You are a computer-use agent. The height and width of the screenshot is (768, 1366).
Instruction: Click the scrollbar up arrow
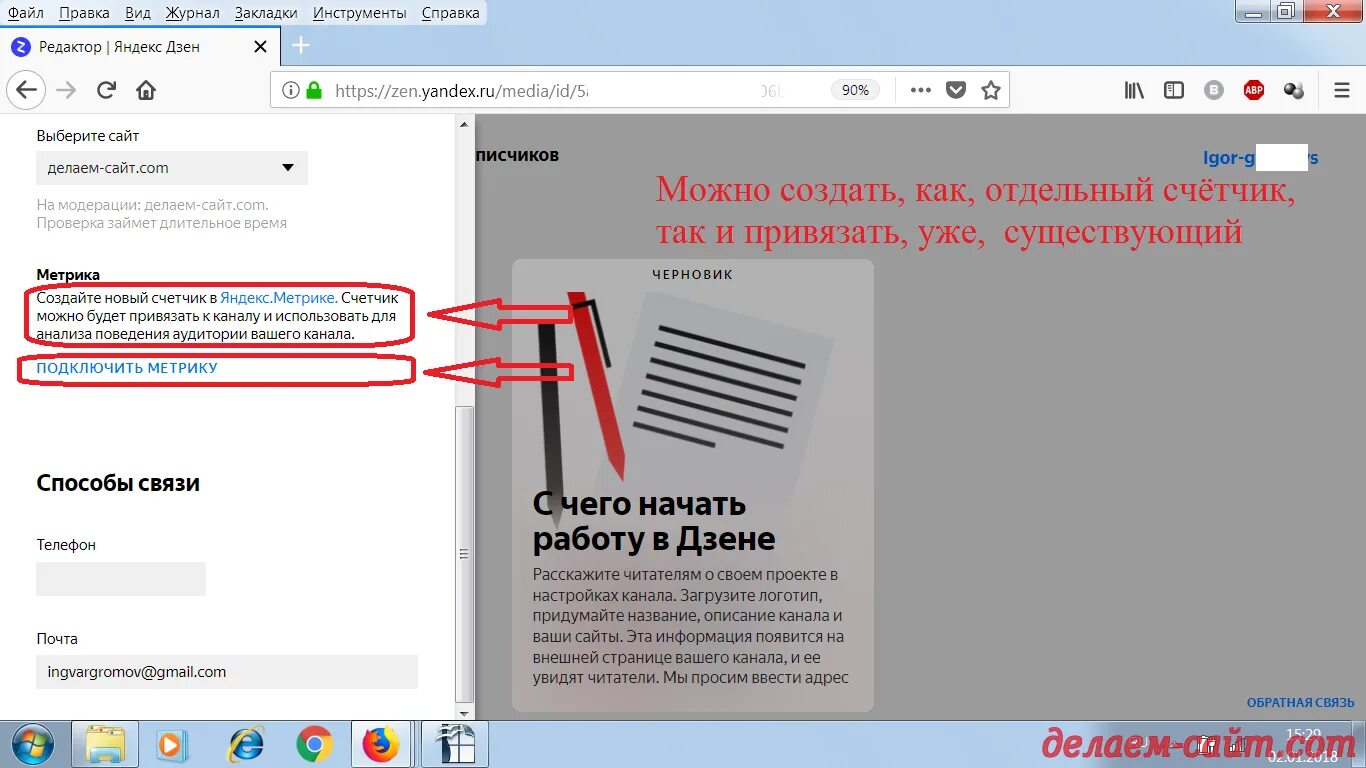[463, 124]
